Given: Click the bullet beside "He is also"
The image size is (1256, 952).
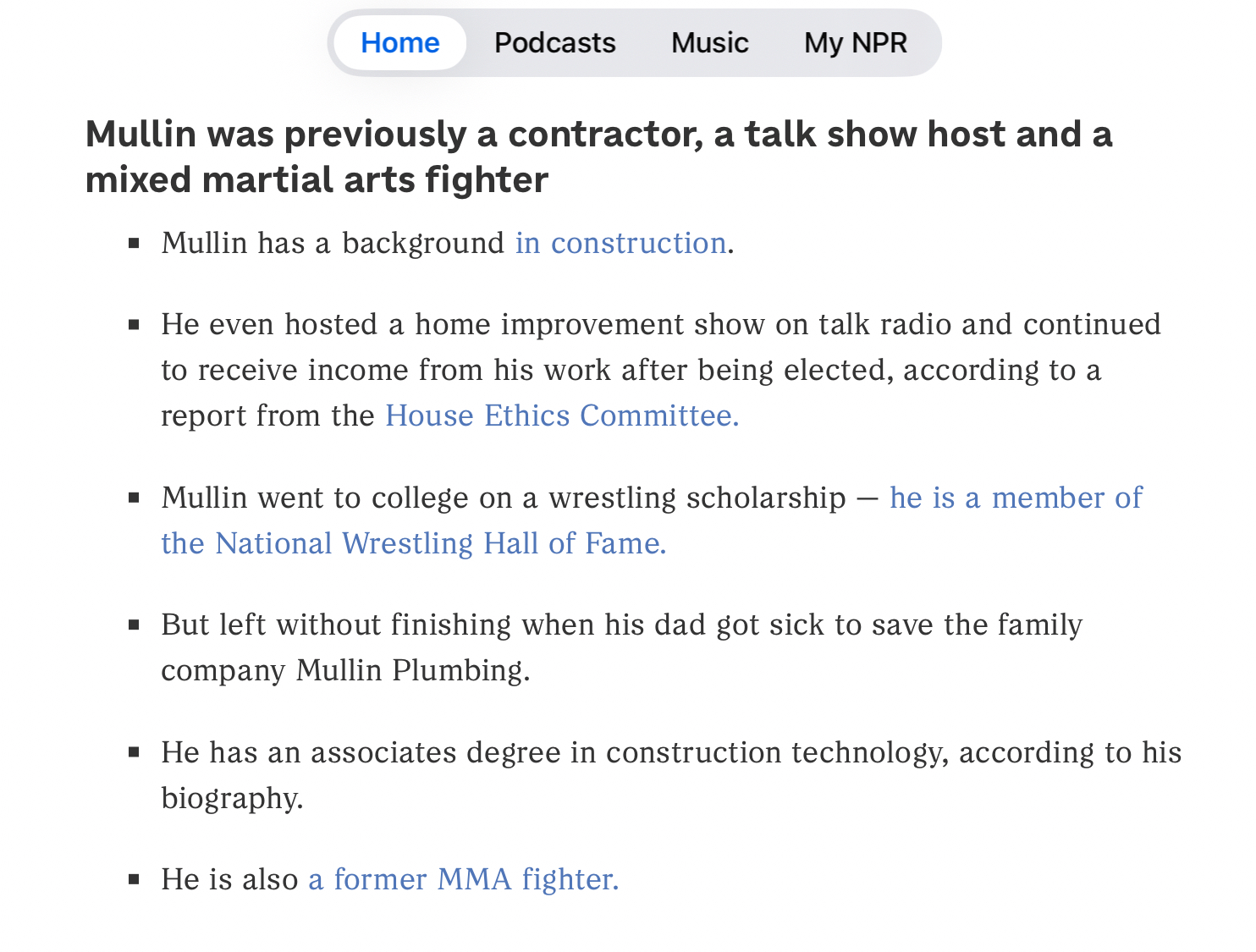Looking at the screenshot, I should point(134,880).
